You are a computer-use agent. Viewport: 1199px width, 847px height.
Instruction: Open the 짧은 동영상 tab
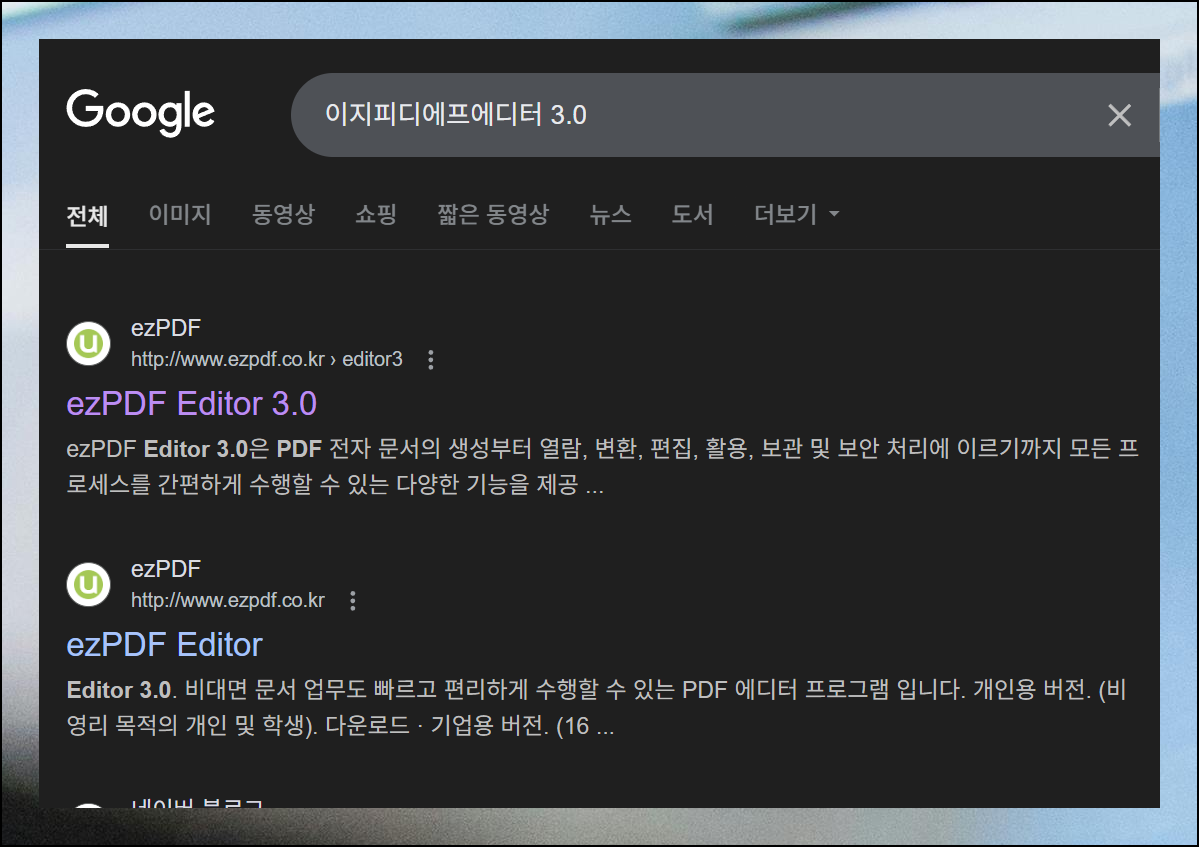coord(493,214)
